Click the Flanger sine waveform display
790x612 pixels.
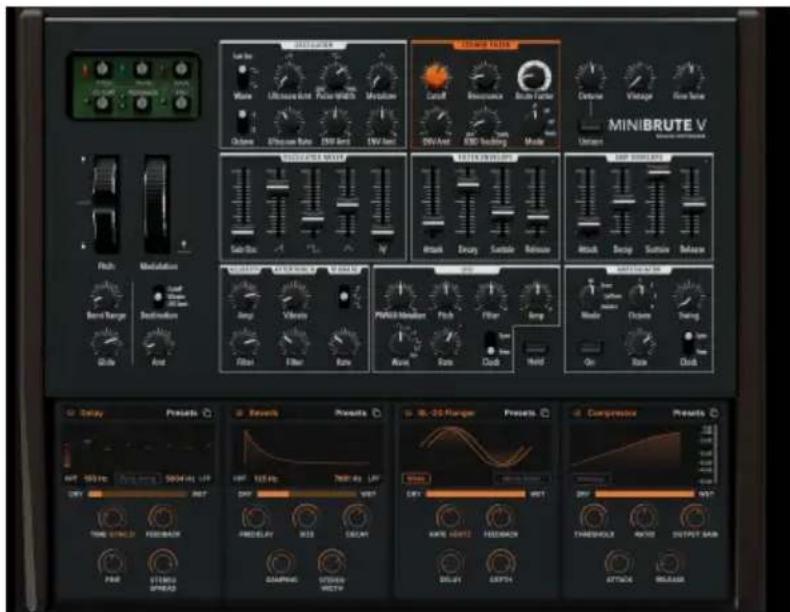click(475, 448)
